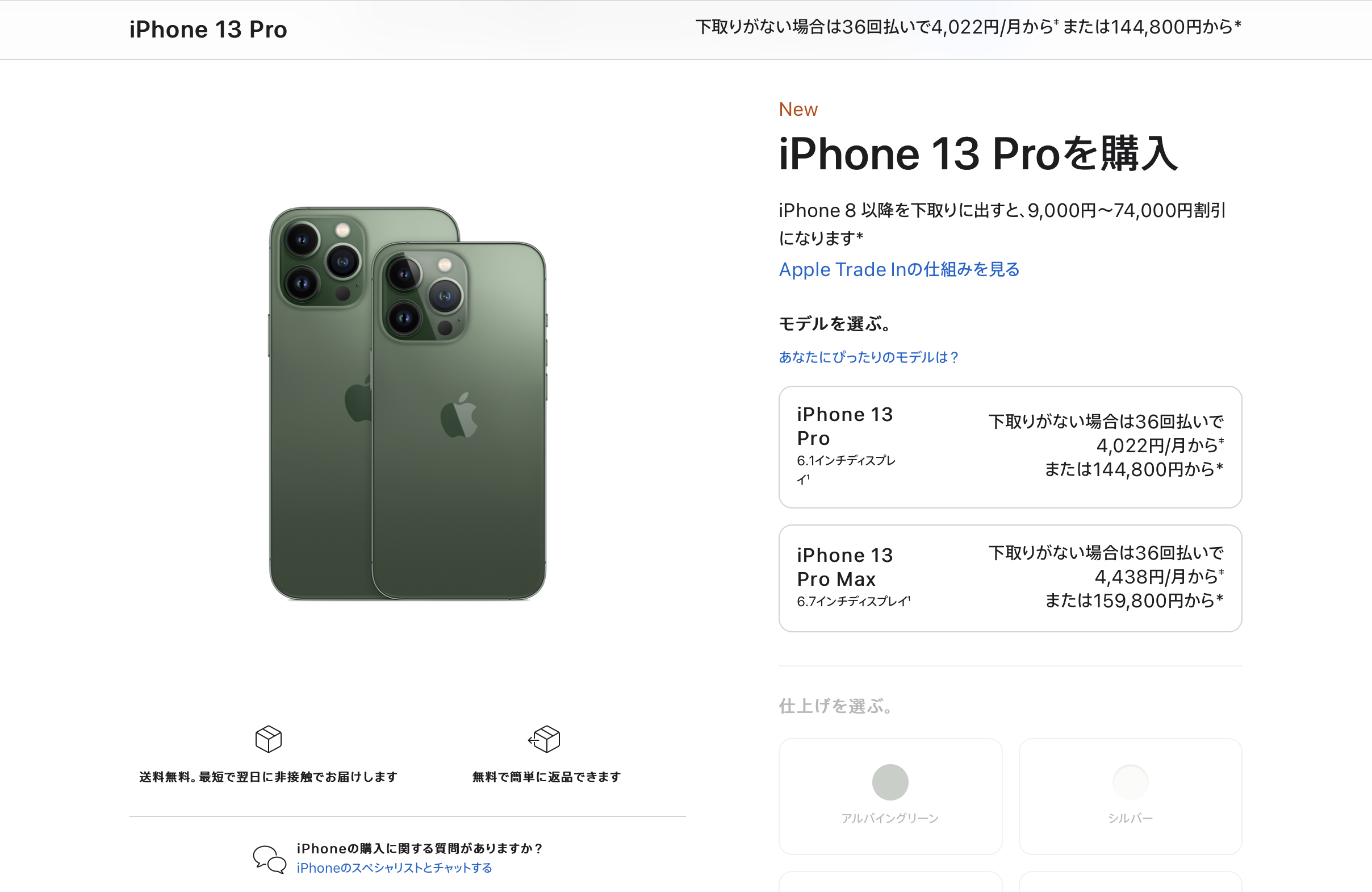This screenshot has height=892, width=1372.
Task: Open Apple Trade Inの仕組みを見る link
Action: pyautogui.click(x=900, y=269)
